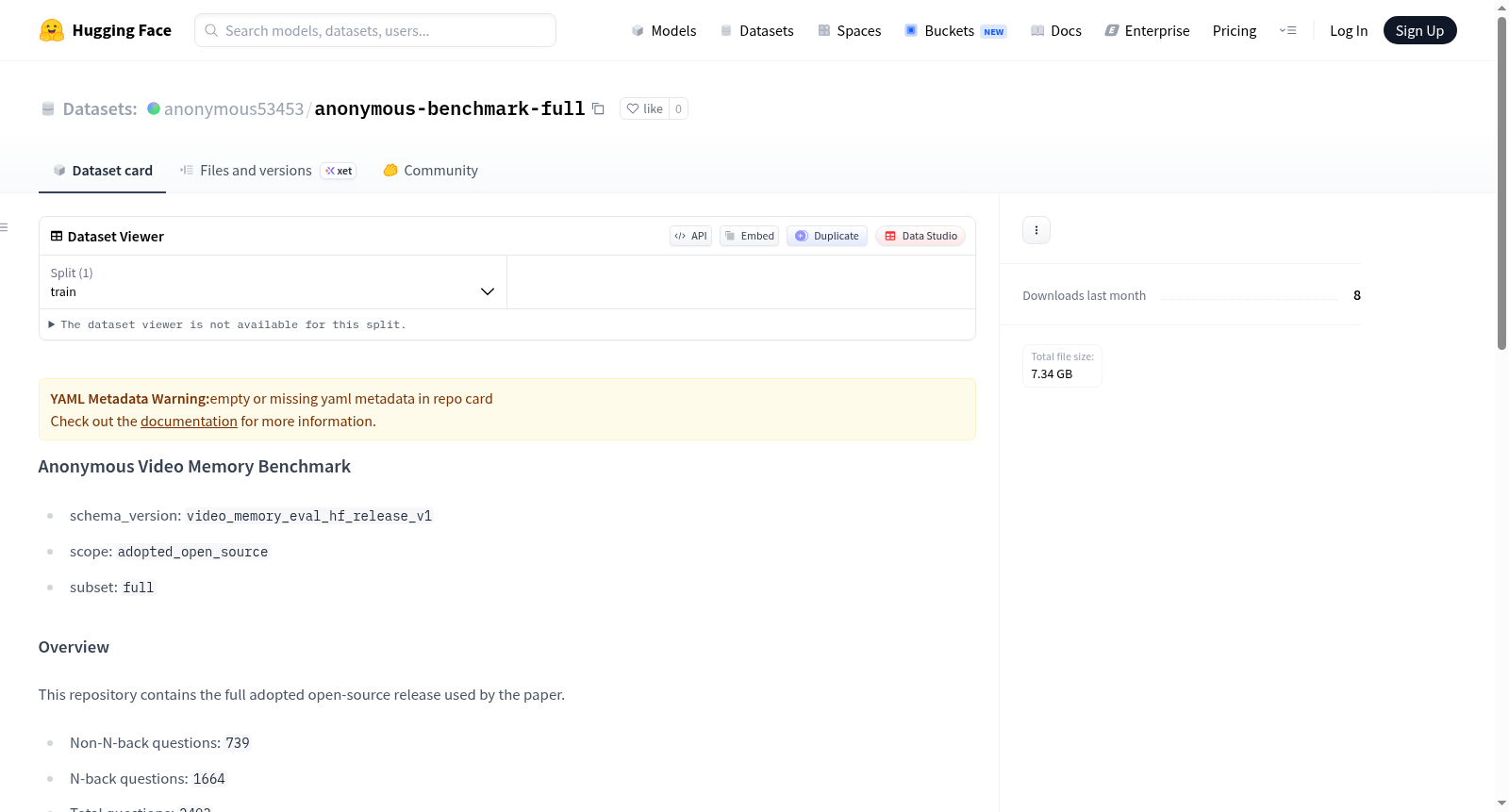The width and height of the screenshot is (1509, 812).
Task: Copy dataset name with the copy icon
Action: [x=598, y=108]
